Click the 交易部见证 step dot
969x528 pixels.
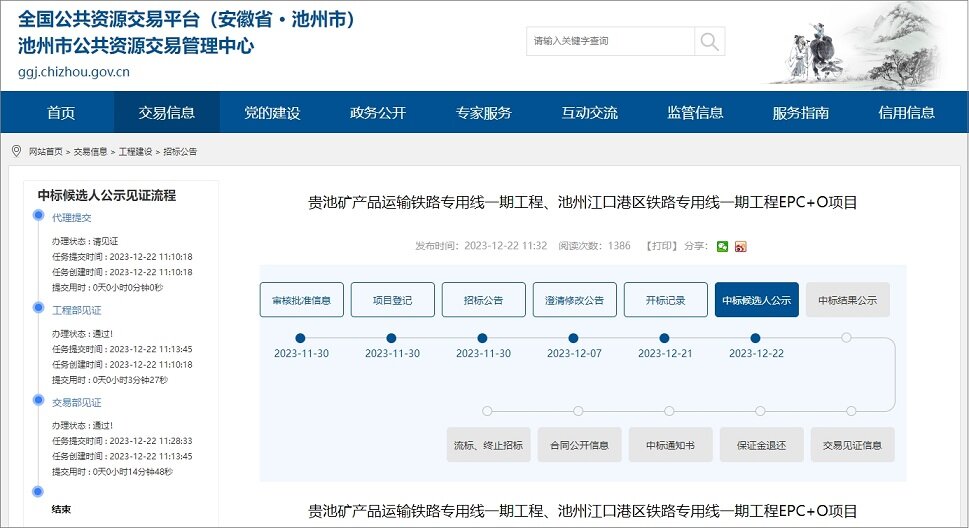coord(38,401)
